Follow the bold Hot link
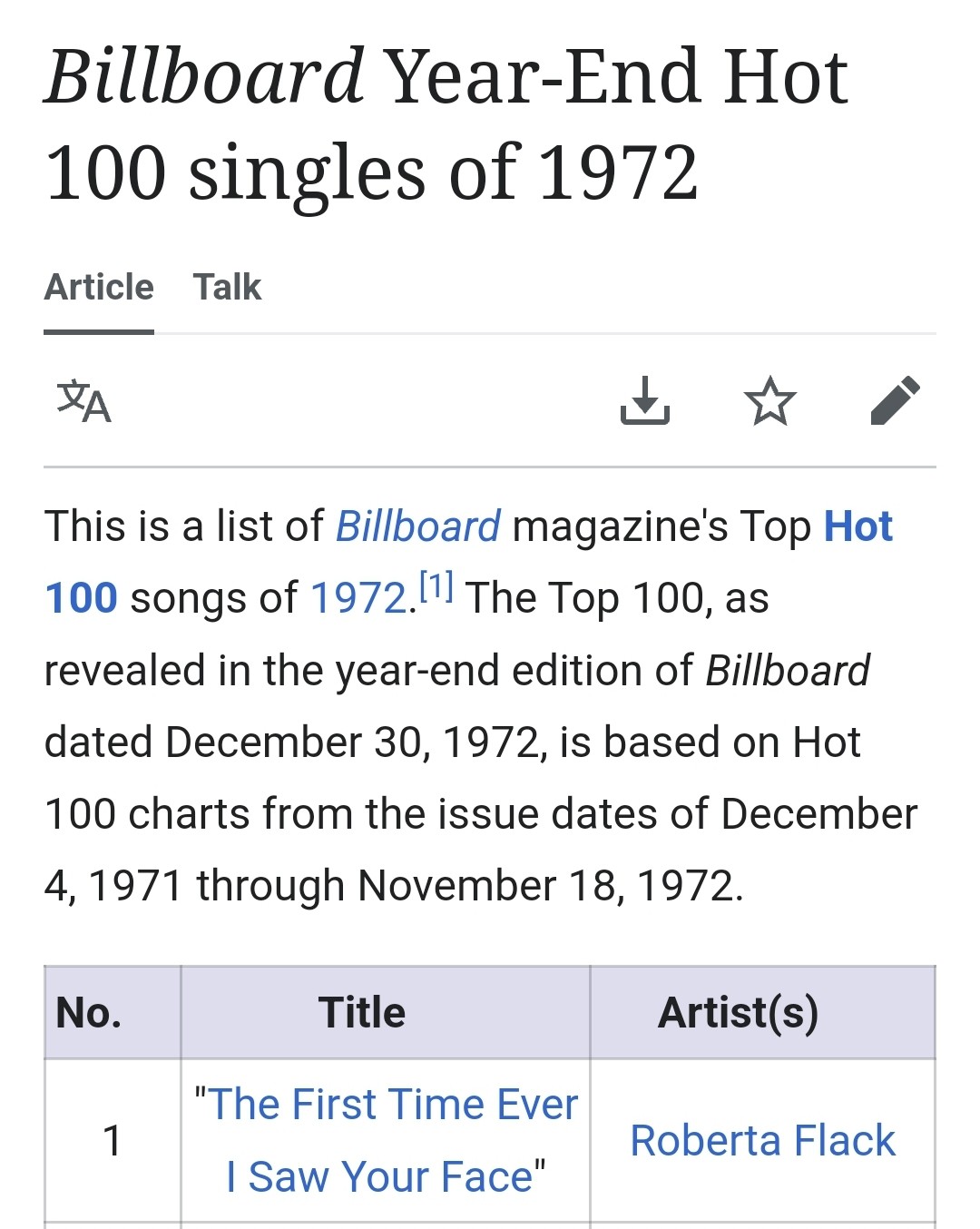 point(858,526)
